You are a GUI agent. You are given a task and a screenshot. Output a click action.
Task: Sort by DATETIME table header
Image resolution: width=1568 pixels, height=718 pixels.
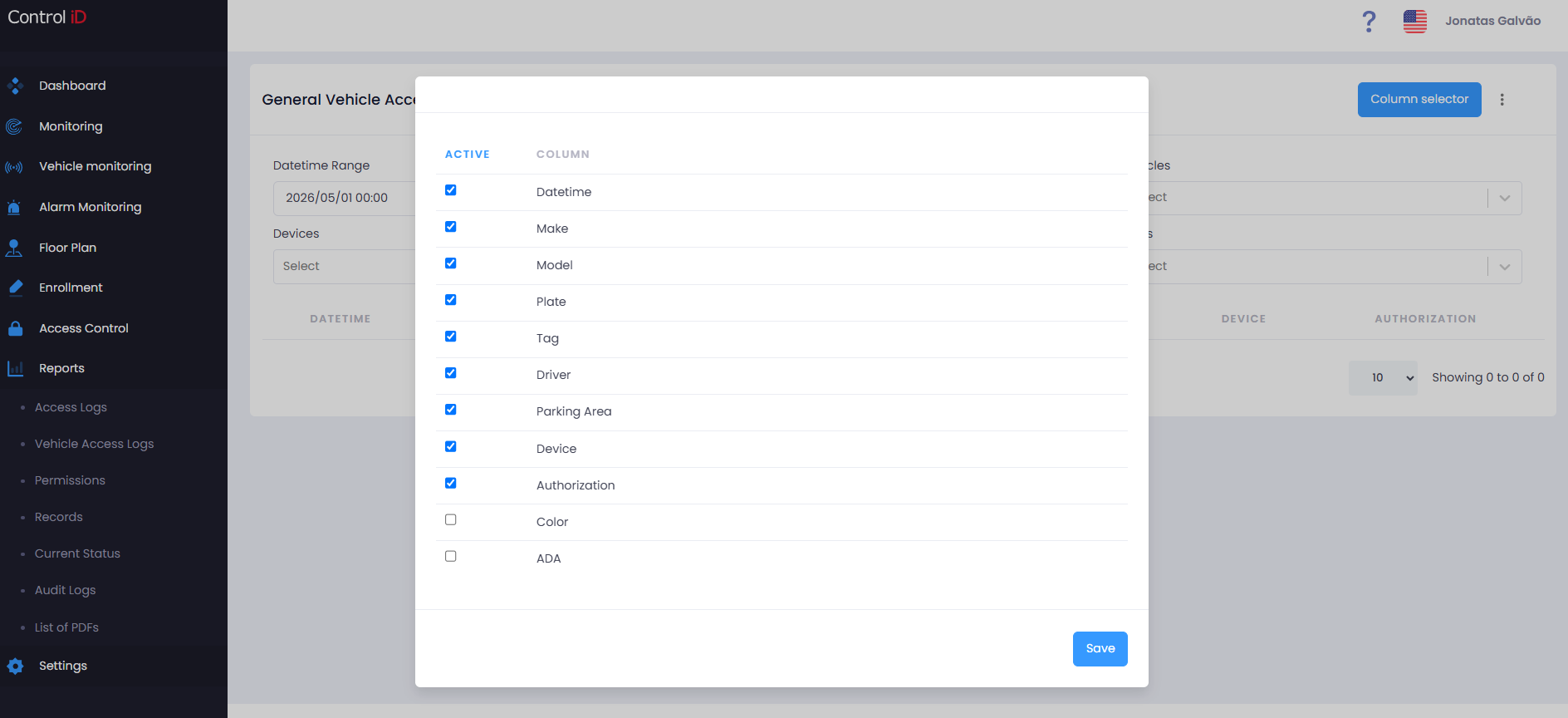pyautogui.click(x=341, y=319)
